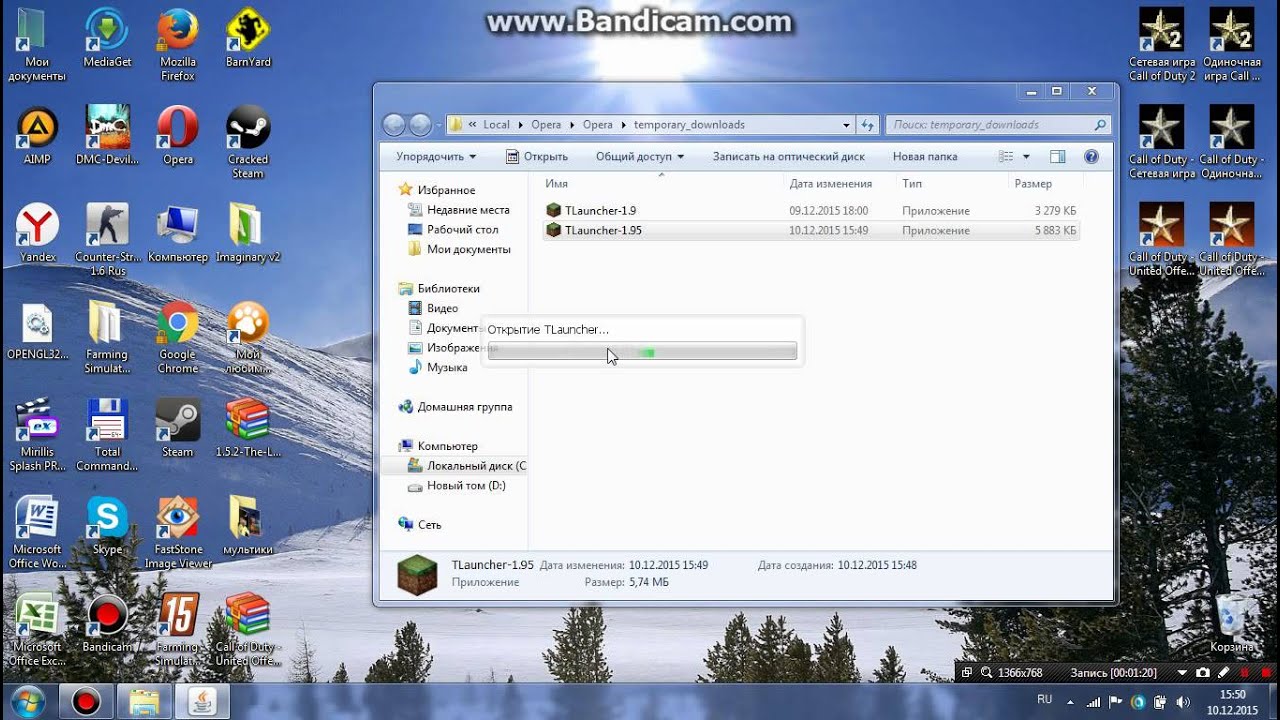The width and height of the screenshot is (1280, 720).
Task: Select the Counter-Strike 1.6 Rus shortcut
Action: 107,240
